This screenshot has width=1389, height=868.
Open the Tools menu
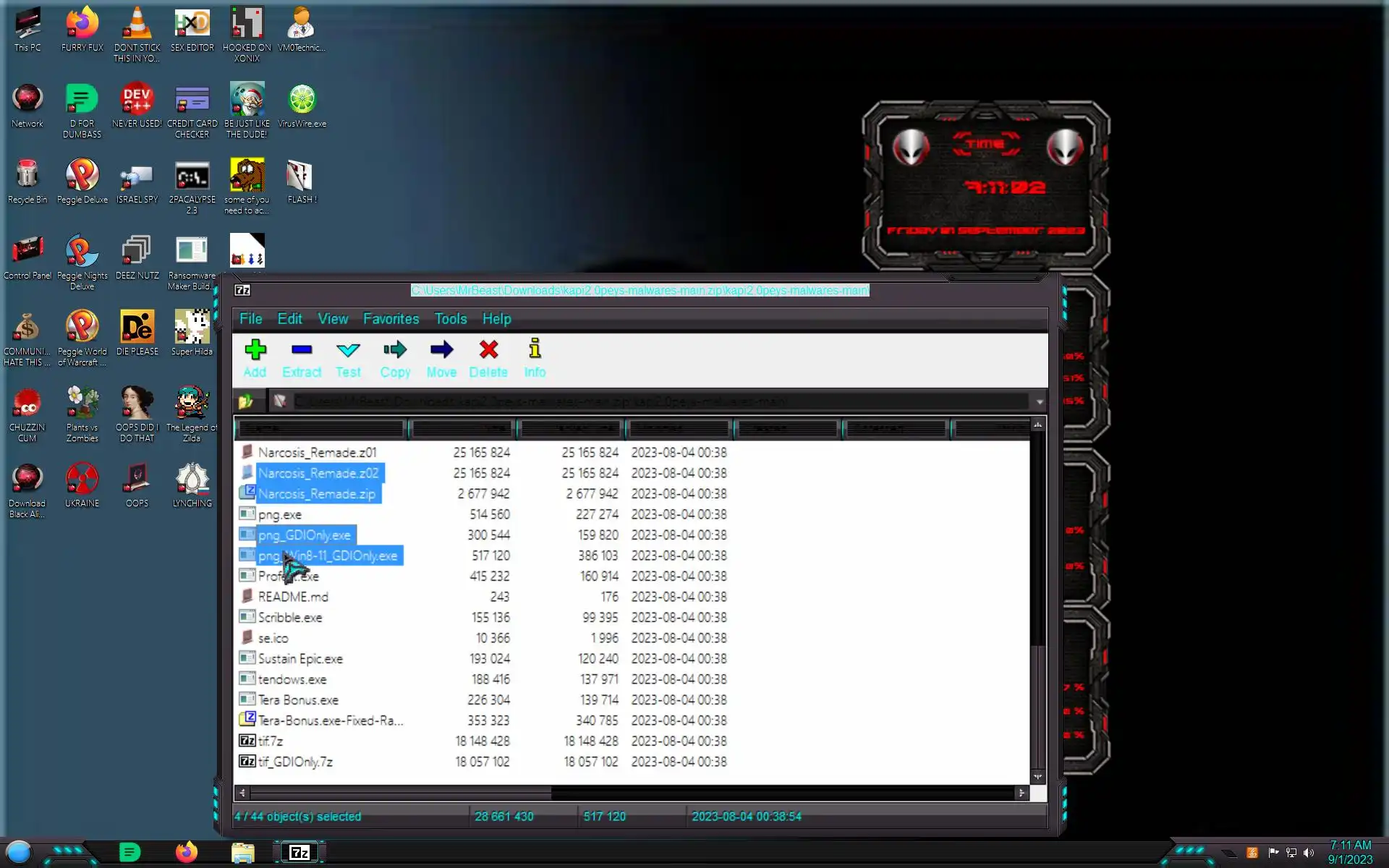pyautogui.click(x=450, y=319)
